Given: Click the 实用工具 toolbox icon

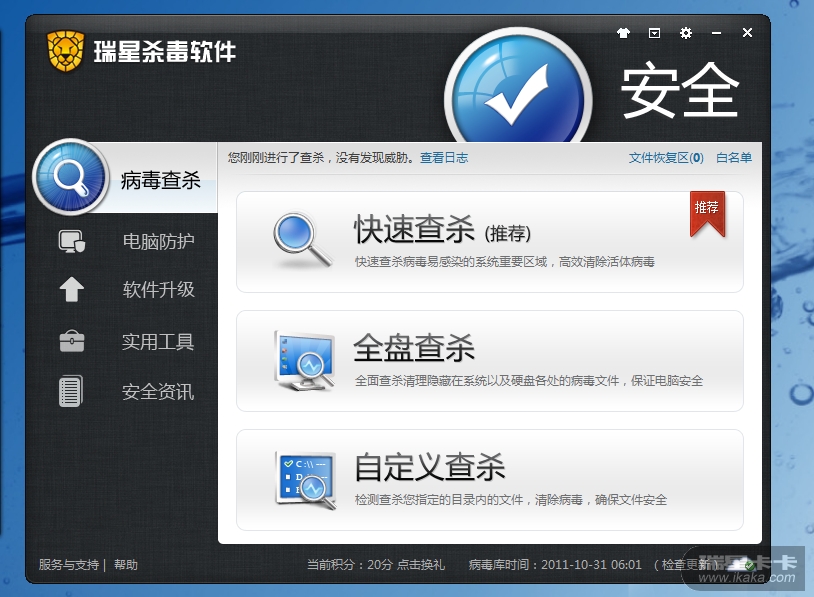Looking at the screenshot, I should (x=72, y=341).
